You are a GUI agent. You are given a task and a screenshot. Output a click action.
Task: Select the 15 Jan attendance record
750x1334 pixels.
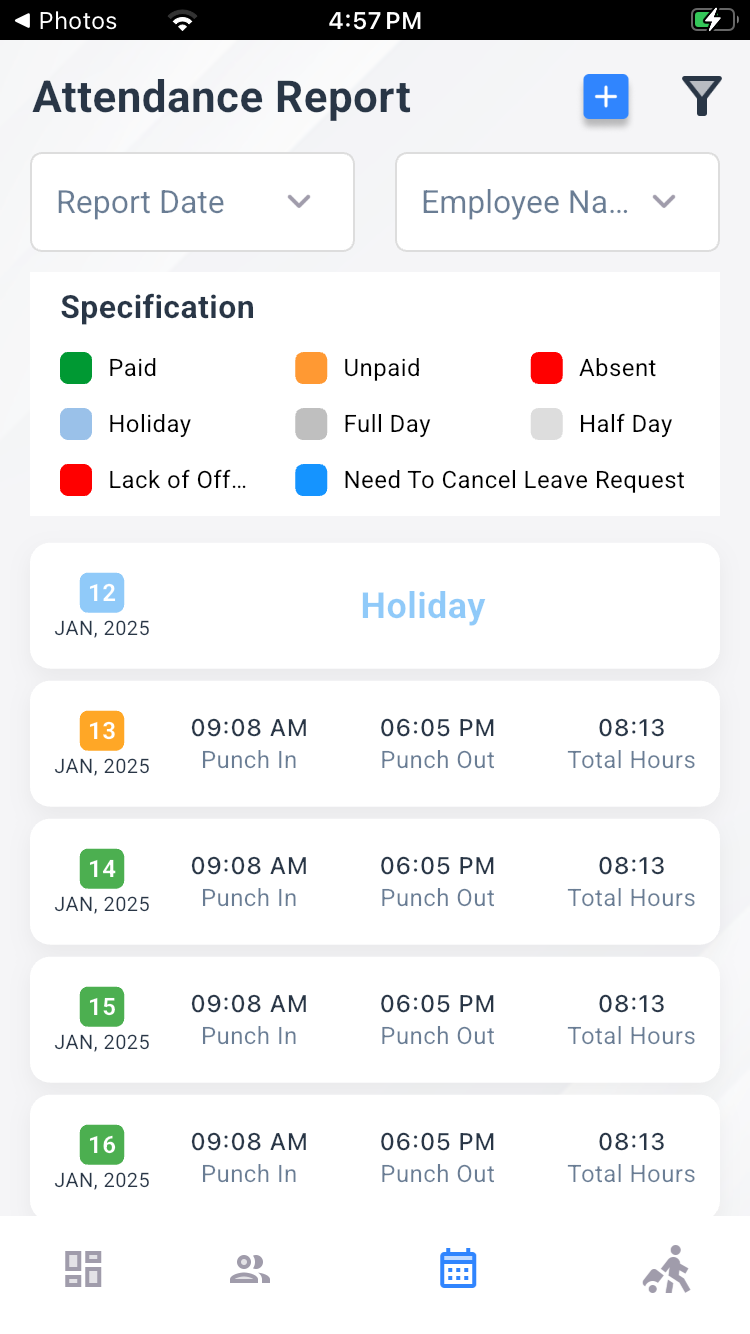(375, 1019)
